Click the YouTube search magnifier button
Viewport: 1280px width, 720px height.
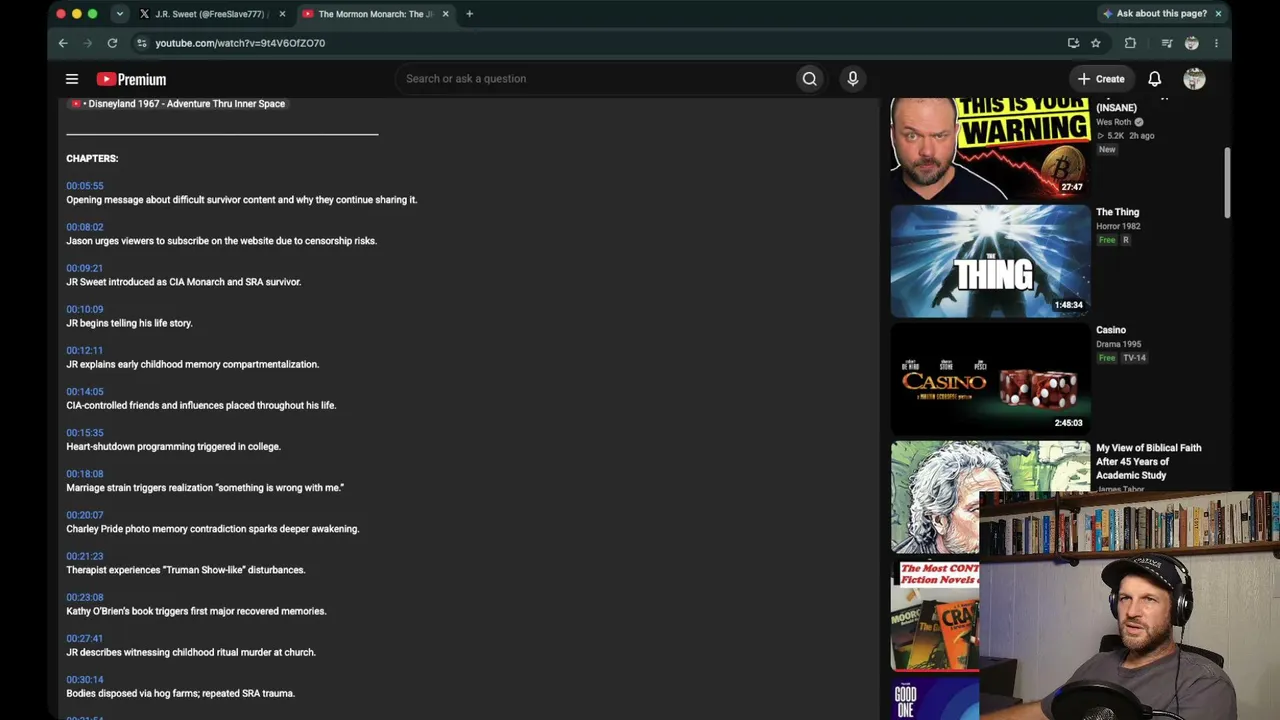(809, 79)
